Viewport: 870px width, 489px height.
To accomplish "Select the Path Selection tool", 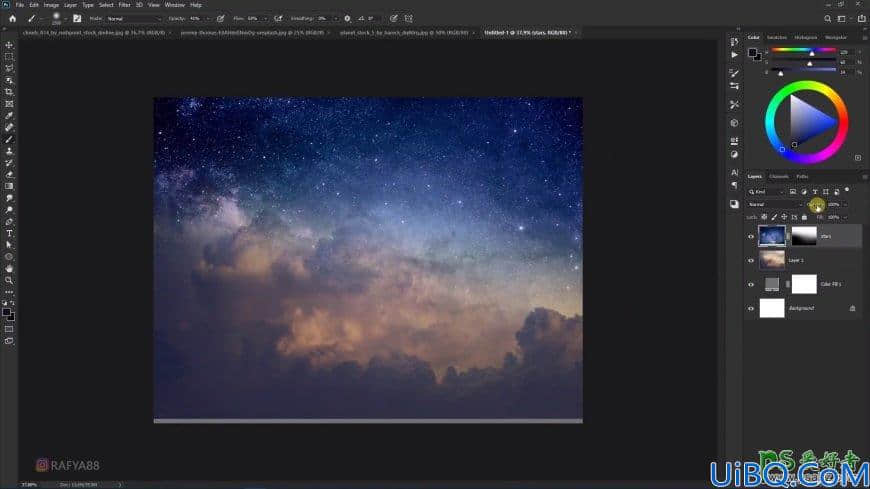I will pos(9,245).
